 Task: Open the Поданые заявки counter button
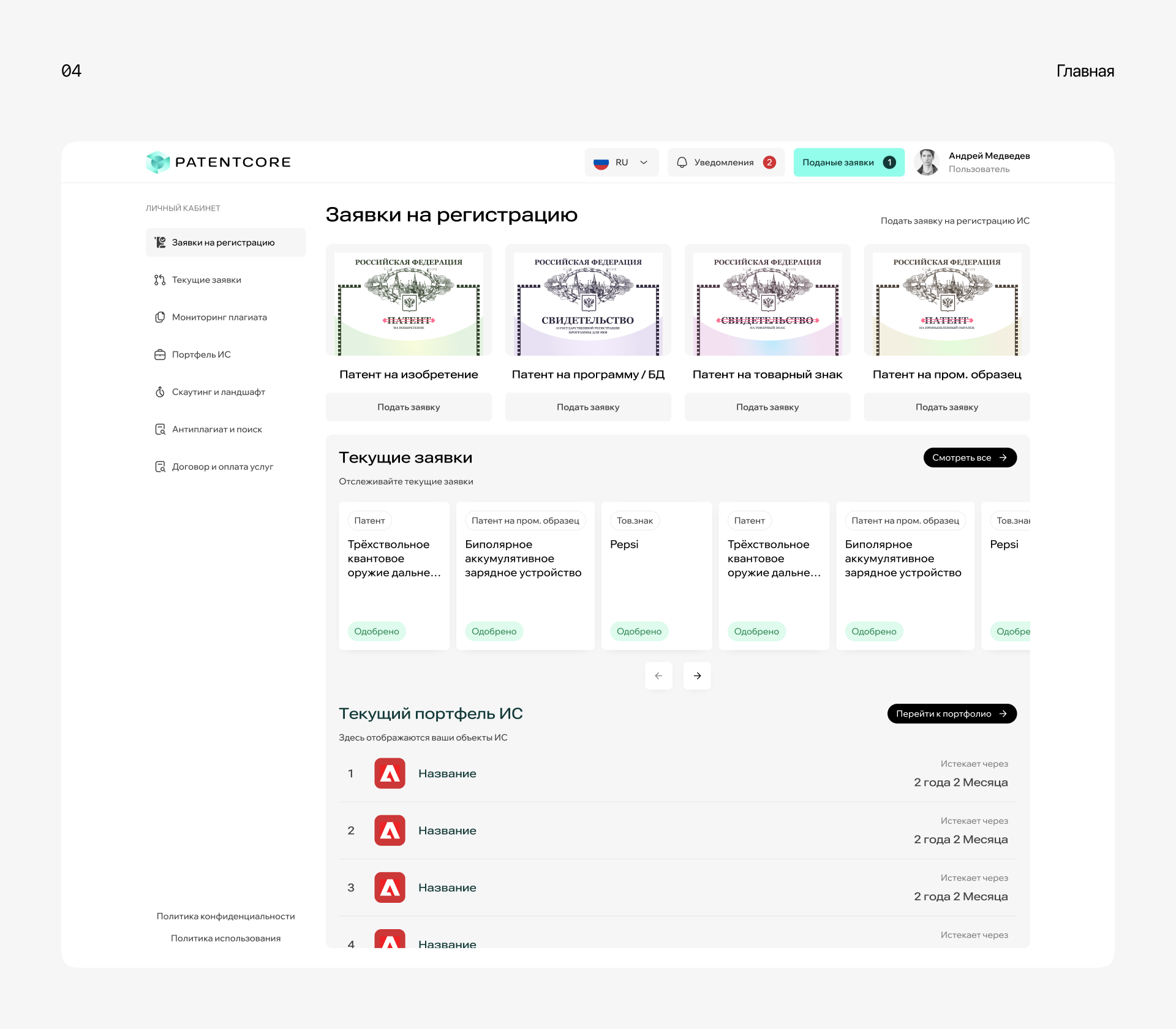point(848,162)
